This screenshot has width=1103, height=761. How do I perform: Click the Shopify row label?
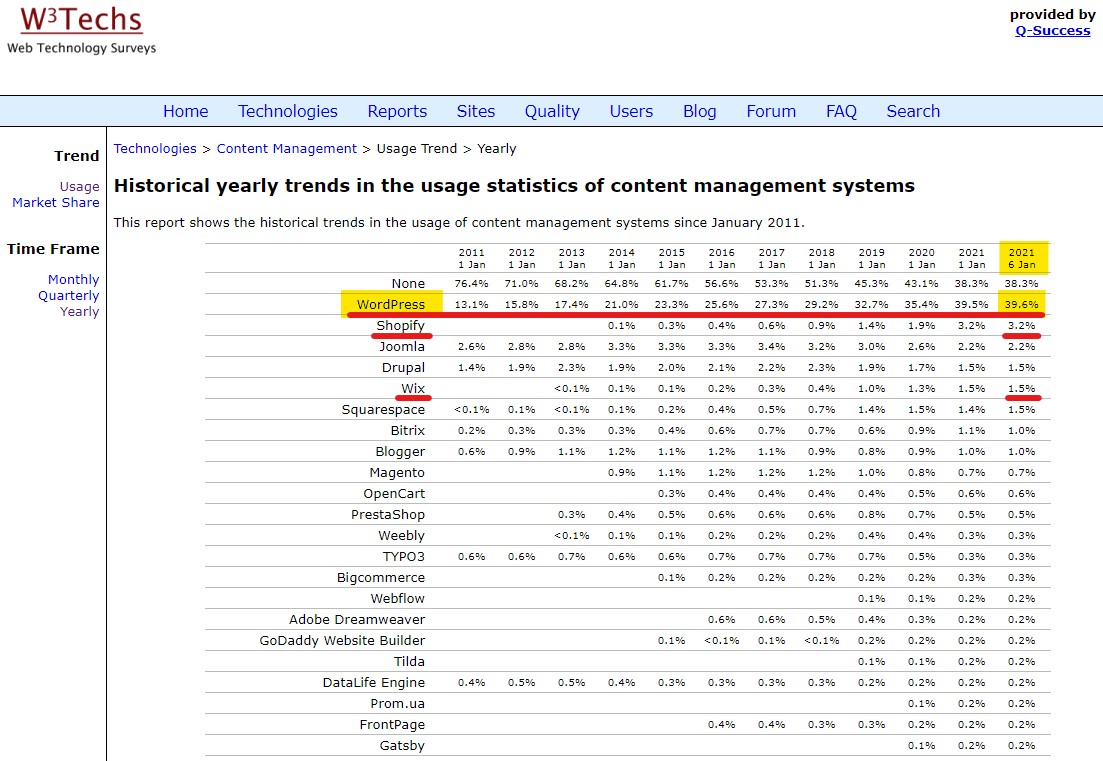coord(400,325)
